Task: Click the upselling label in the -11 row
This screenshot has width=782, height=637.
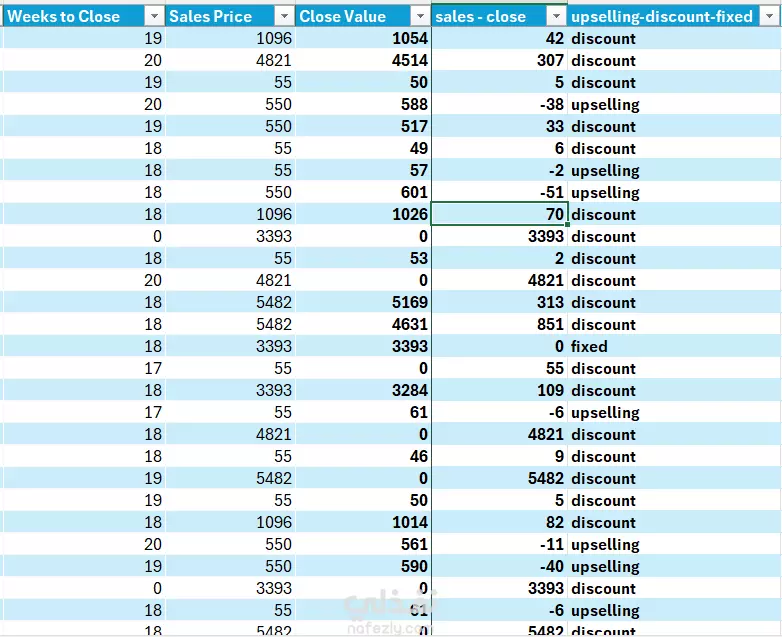Action: pos(605,544)
